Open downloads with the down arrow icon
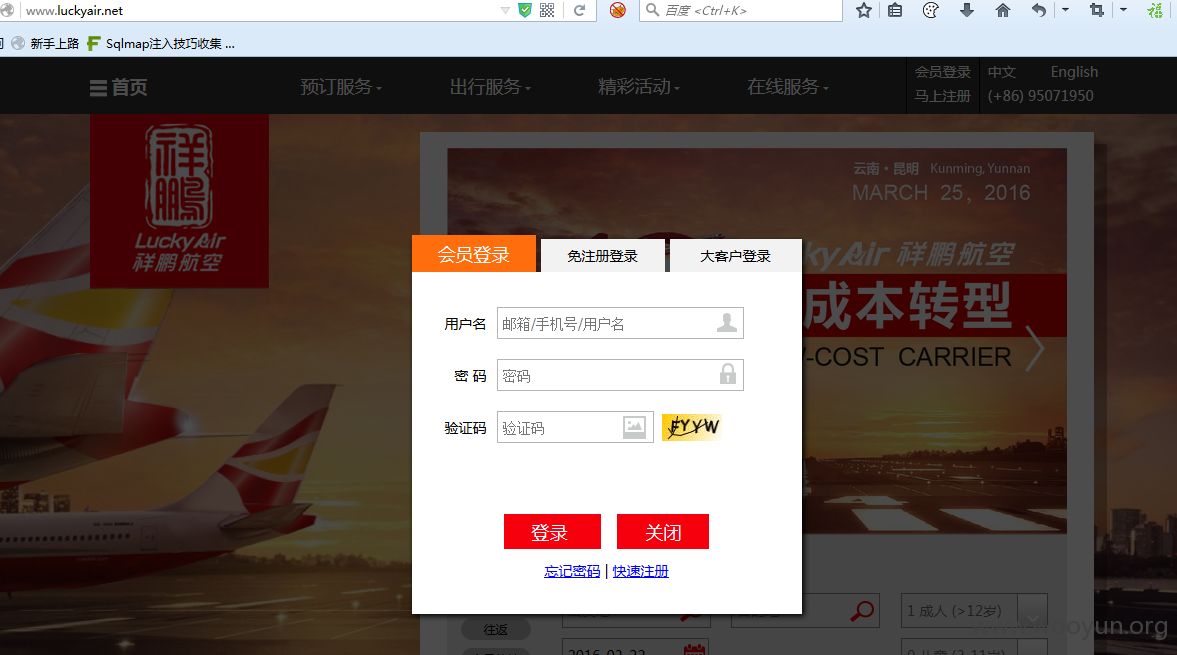This screenshot has width=1177, height=655. pos(967,11)
